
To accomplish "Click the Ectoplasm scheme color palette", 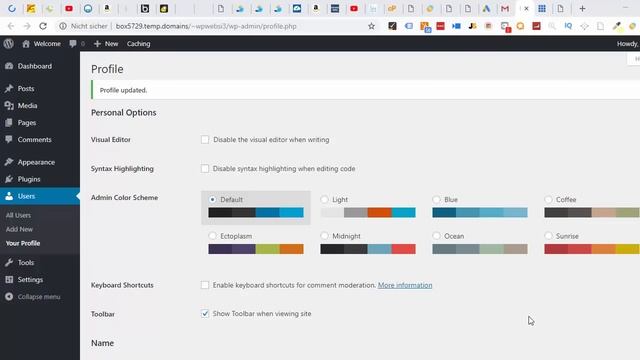I will [256, 249].
